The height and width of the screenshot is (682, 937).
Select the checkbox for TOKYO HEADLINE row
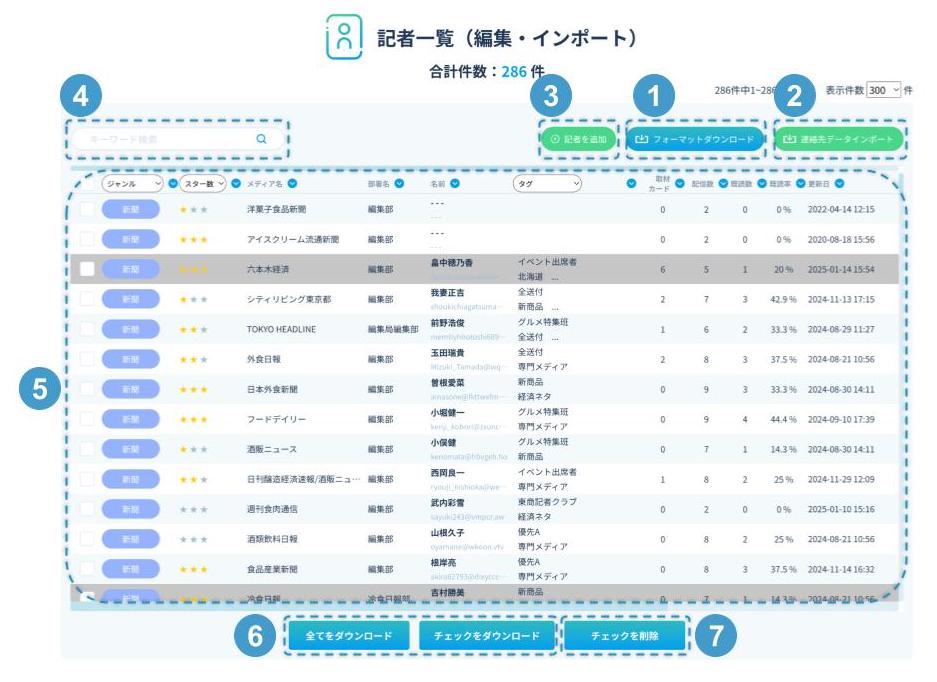(87, 329)
